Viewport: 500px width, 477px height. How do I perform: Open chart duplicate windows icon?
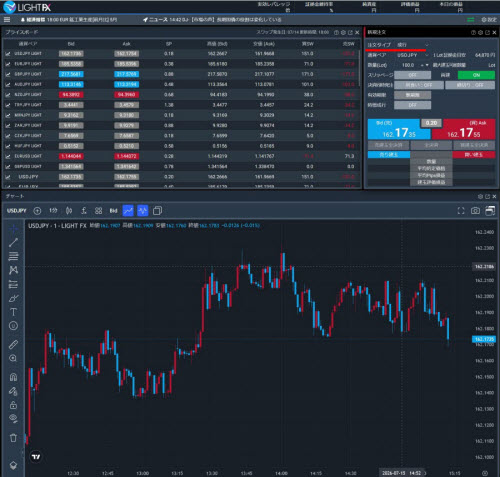(x=157, y=211)
